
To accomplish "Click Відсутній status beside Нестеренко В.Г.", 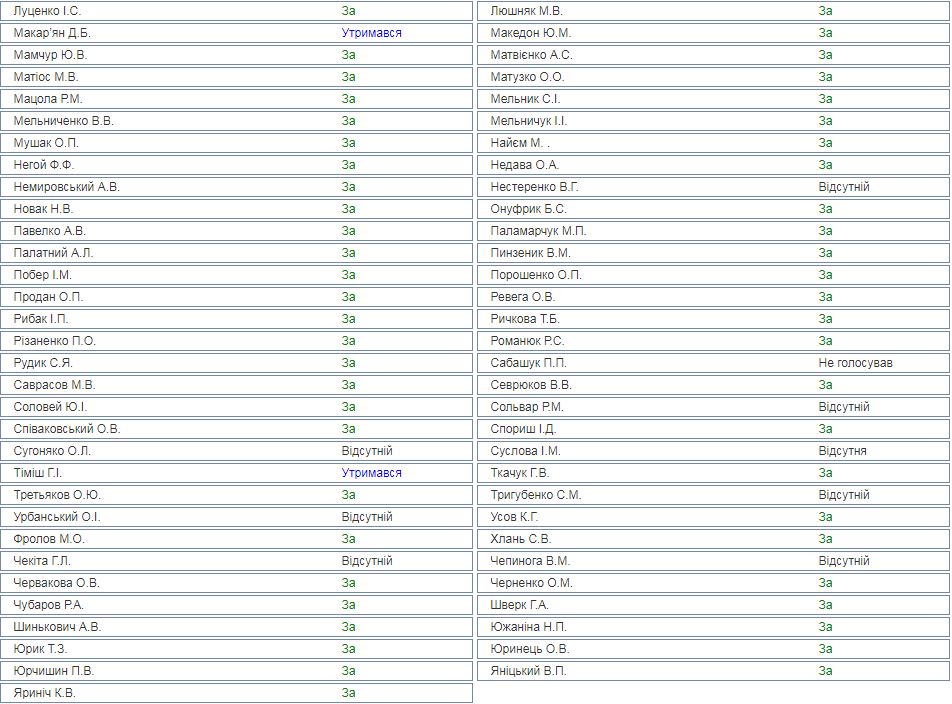I will click(844, 187).
